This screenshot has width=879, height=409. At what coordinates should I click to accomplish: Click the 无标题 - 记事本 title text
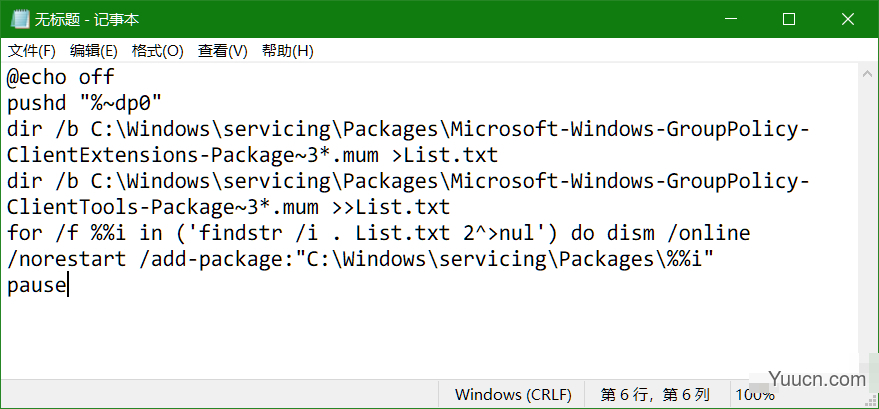coord(87,20)
